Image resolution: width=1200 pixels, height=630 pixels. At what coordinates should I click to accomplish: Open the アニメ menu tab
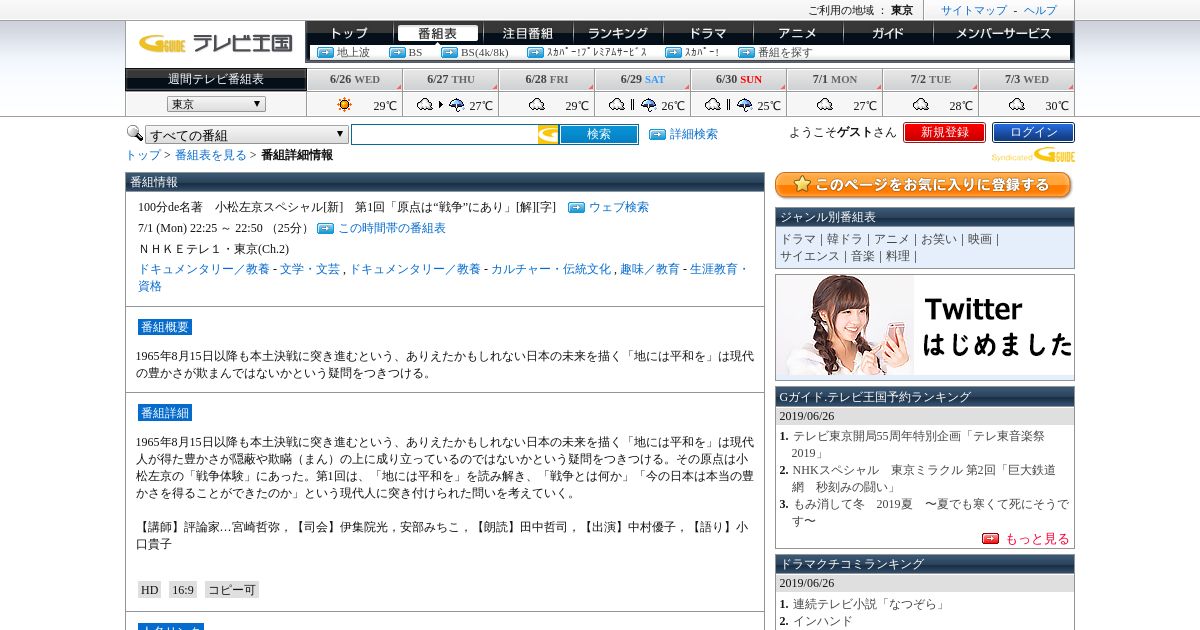[x=798, y=33]
